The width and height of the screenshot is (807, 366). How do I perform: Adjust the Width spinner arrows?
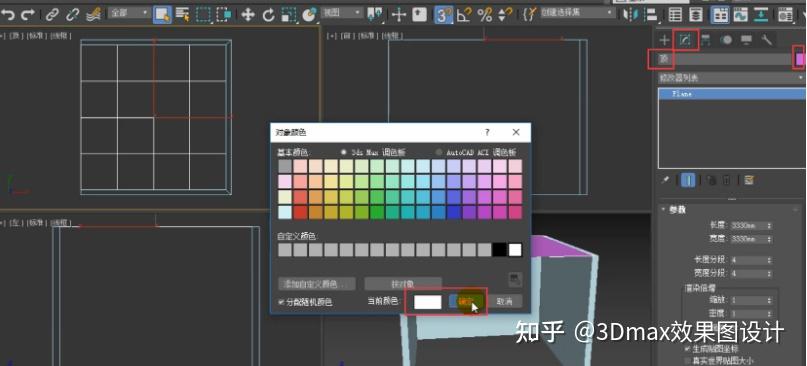point(769,239)
